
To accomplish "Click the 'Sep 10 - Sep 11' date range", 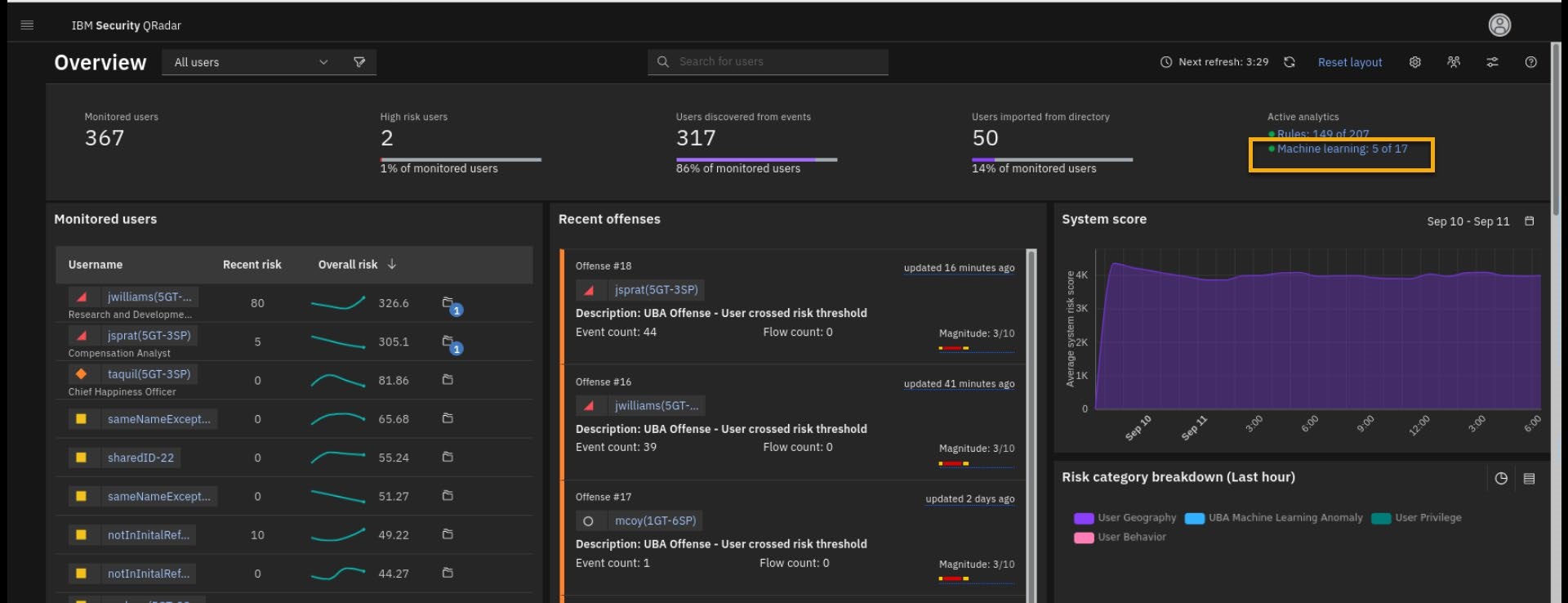I will (1468, 221).
